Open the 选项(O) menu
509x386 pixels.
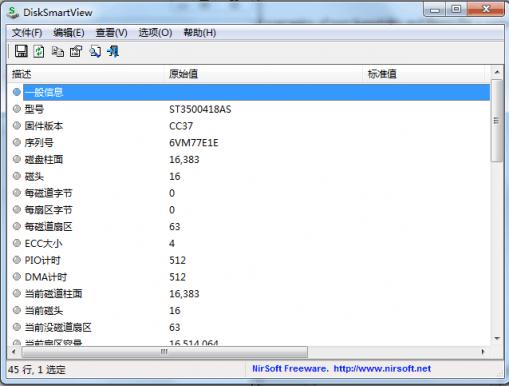[x=155, y=33]
